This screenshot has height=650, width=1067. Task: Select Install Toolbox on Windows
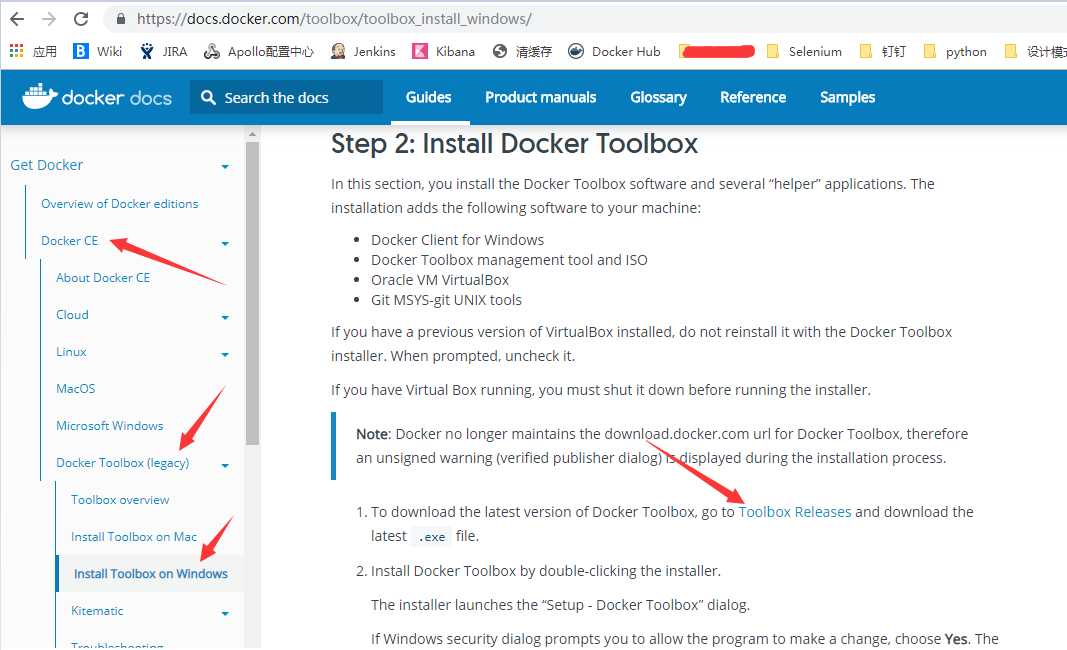click(150, 574)
